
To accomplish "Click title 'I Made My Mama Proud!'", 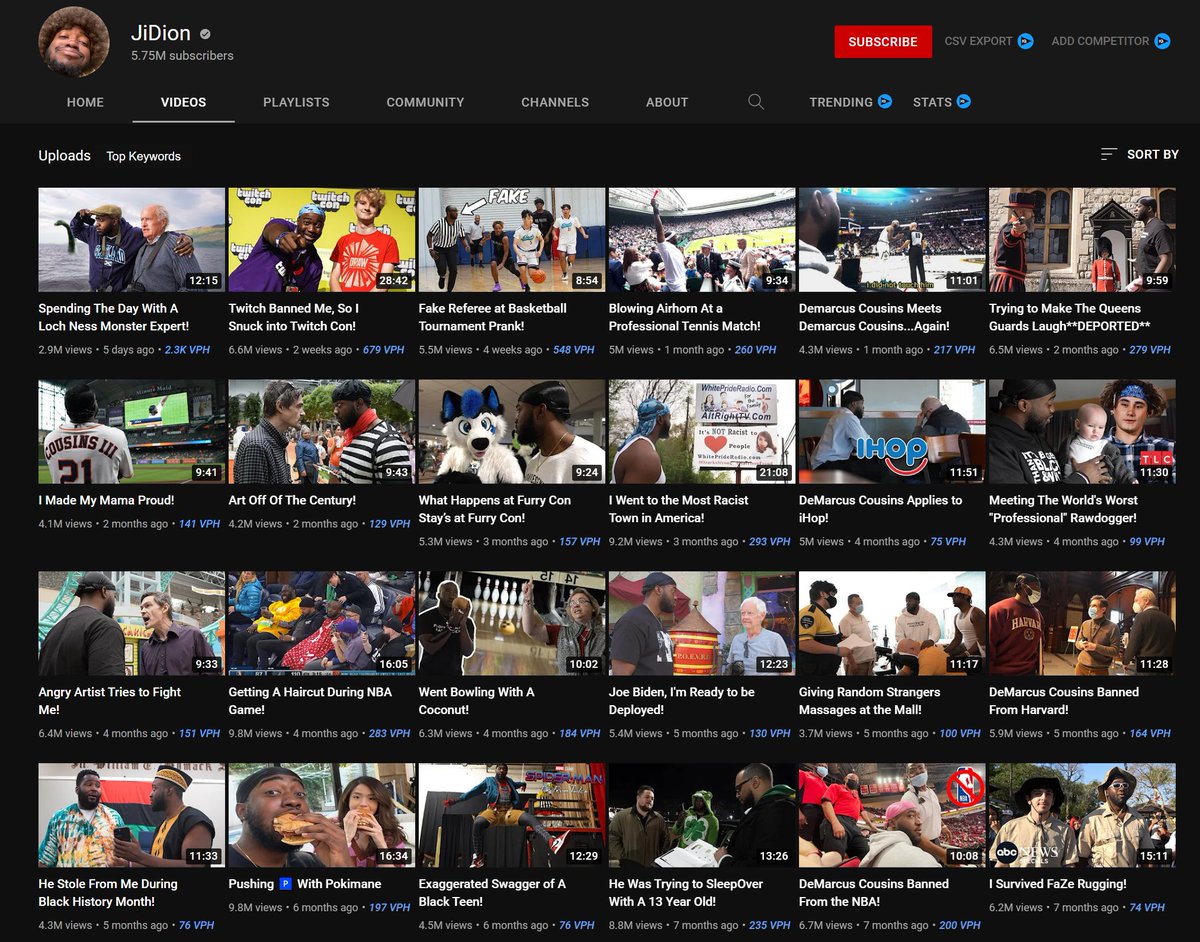I will click(106, 500).
